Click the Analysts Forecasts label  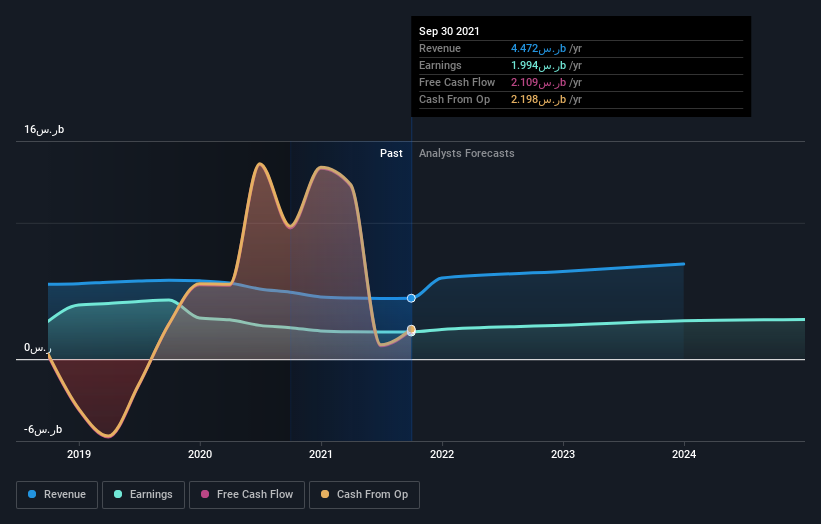click(467, 153)
